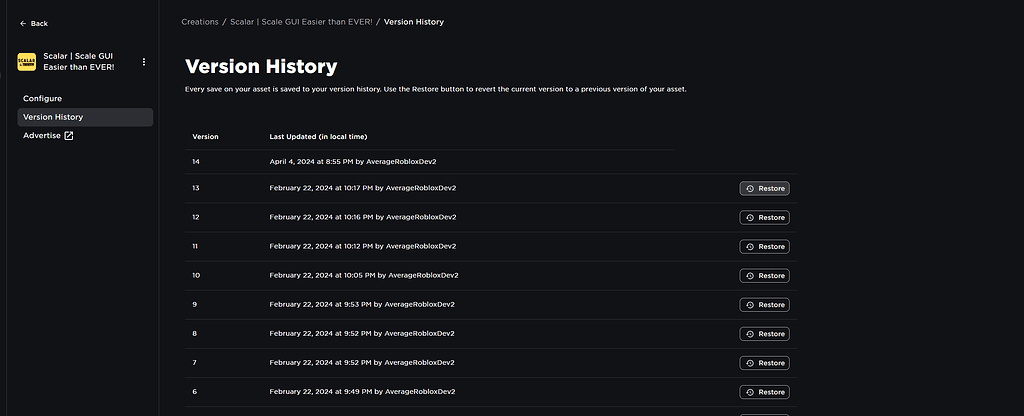The width and height of the screenshot is (1024, 416).
Task: Click the restore clock icon for version 11
Action: [x=750, y=247]
